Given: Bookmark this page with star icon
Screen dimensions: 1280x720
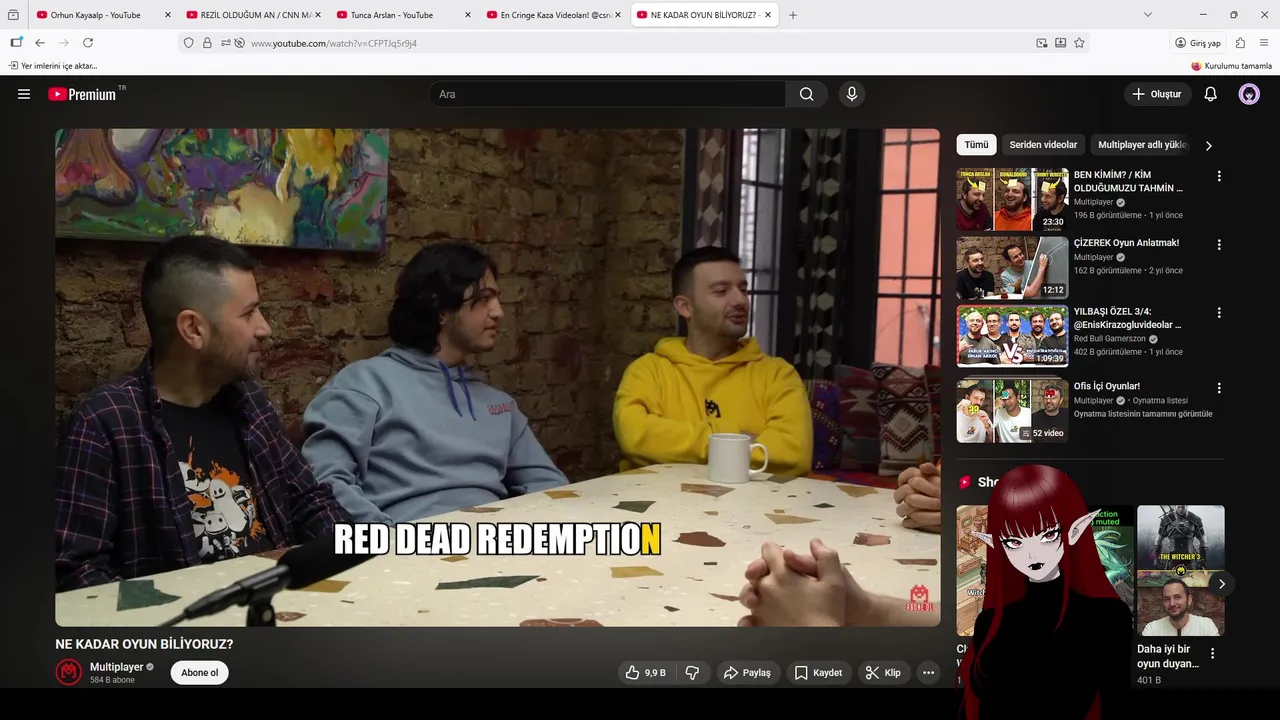Looking at the screenshot, I should point(1079,43).
